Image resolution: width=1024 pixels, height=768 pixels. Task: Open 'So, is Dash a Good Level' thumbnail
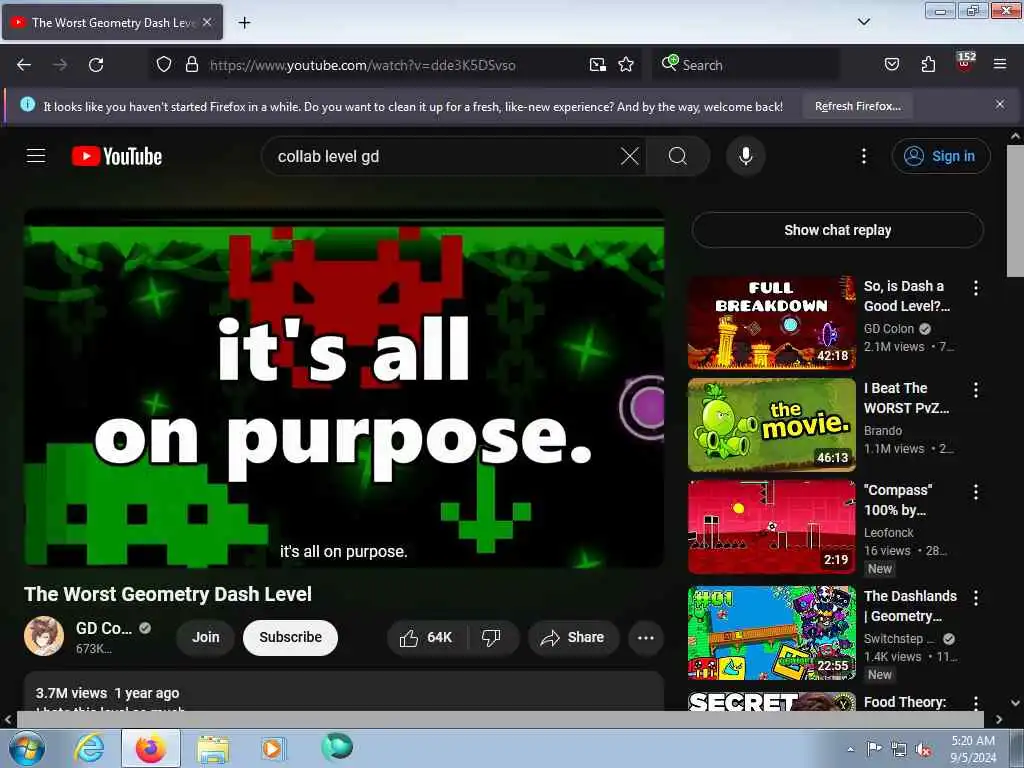(771, 323)
